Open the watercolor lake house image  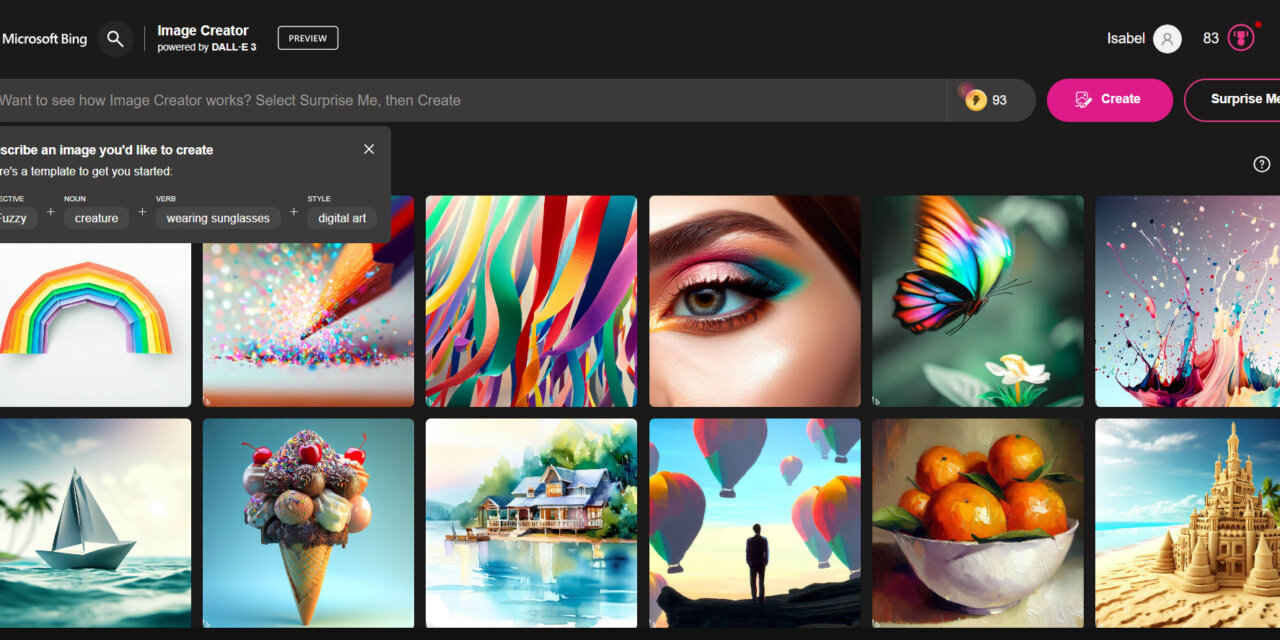click(x=531, y=523)
